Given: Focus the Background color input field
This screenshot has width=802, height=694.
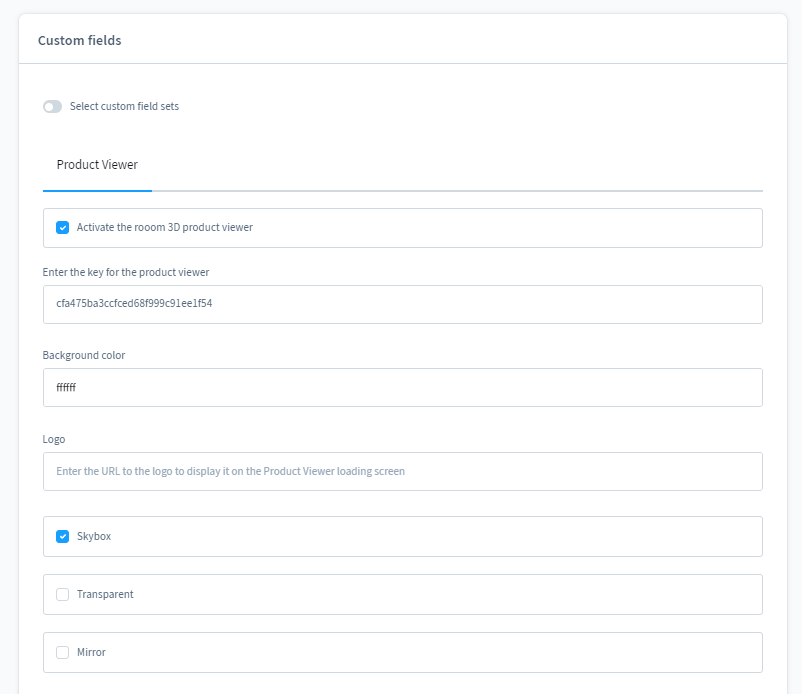Looking at the screenshot, I should (x=402, y=387).
